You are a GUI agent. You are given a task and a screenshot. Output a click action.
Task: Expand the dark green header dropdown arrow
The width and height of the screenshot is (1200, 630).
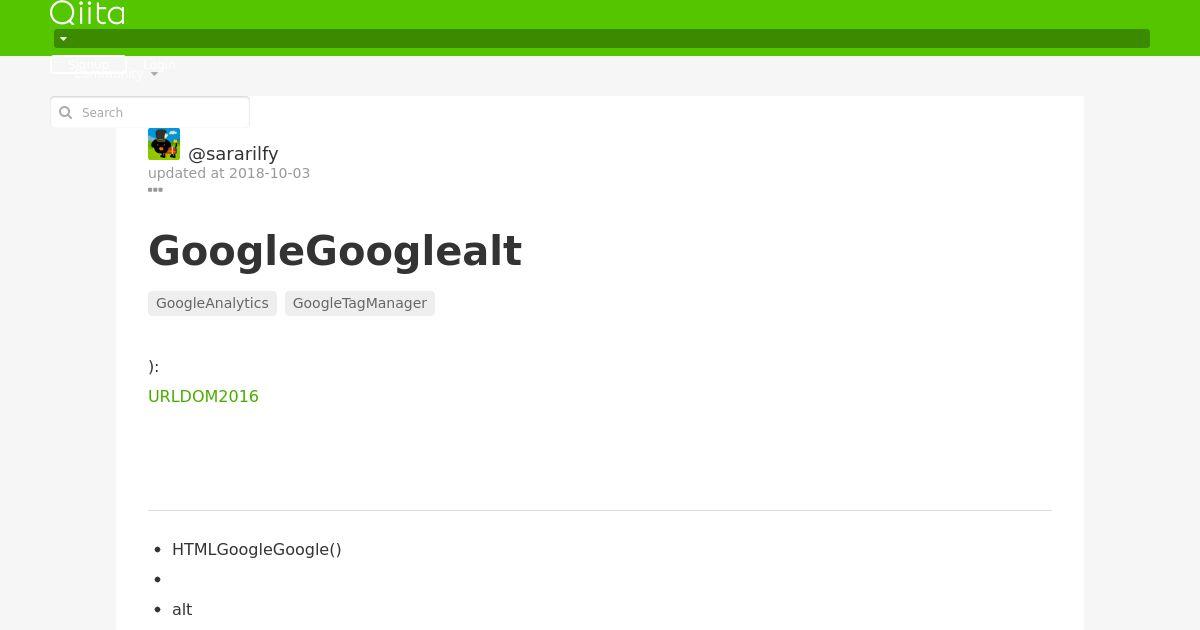click(63, 39)
